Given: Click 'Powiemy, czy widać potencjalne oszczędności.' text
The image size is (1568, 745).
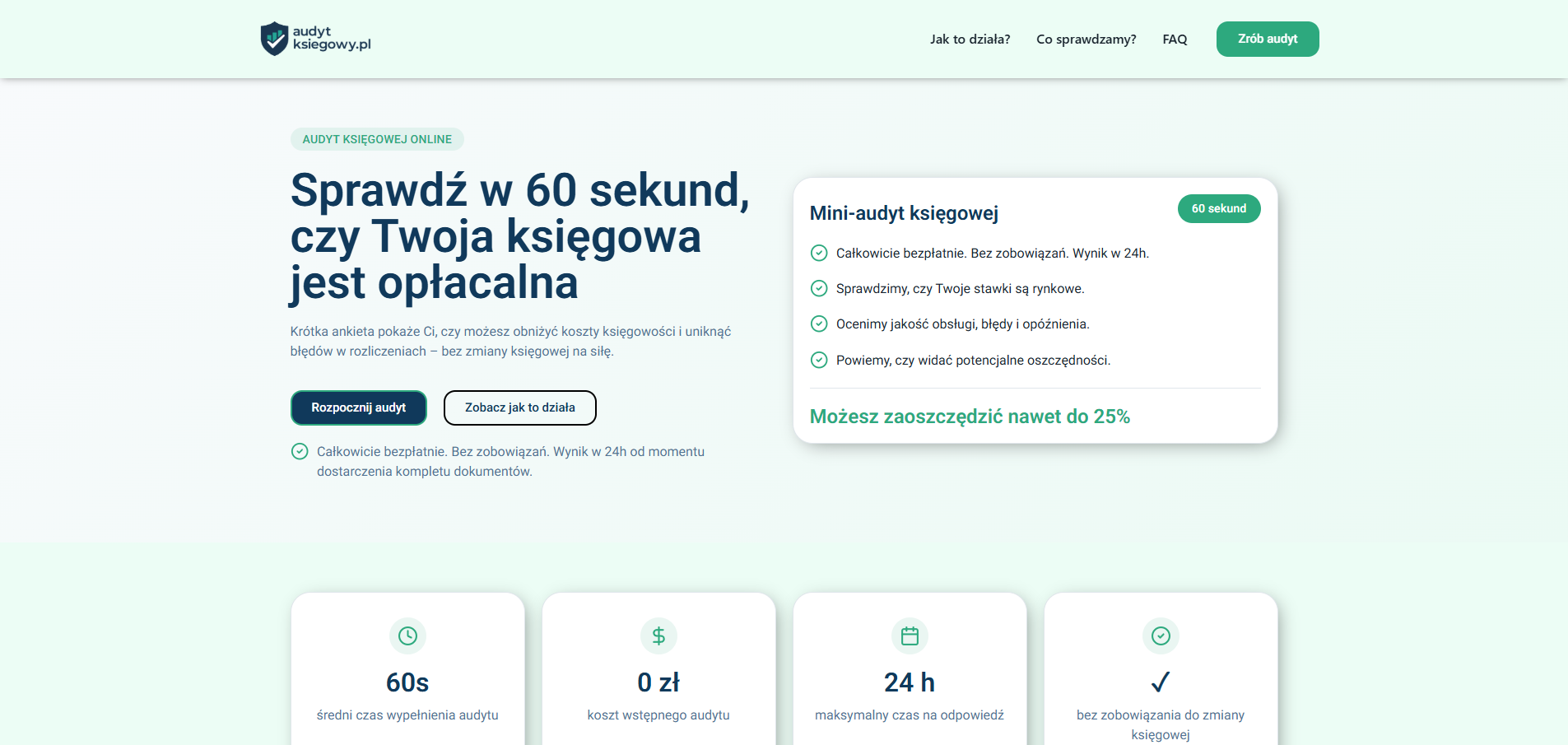Looking at the screenshot, I should click(x=974, y=361).
